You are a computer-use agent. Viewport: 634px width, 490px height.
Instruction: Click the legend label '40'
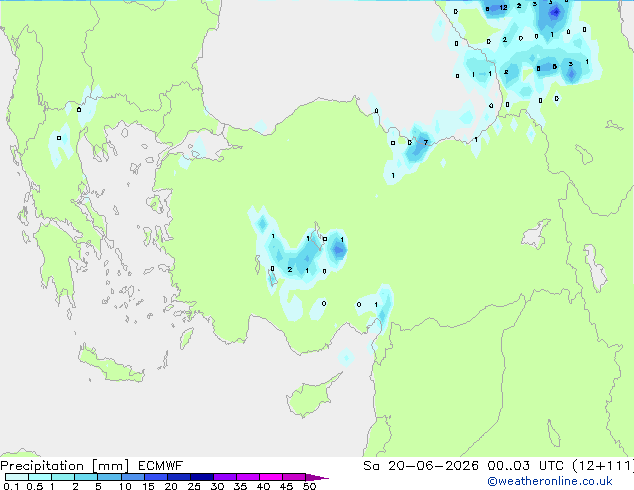(263, 486)
